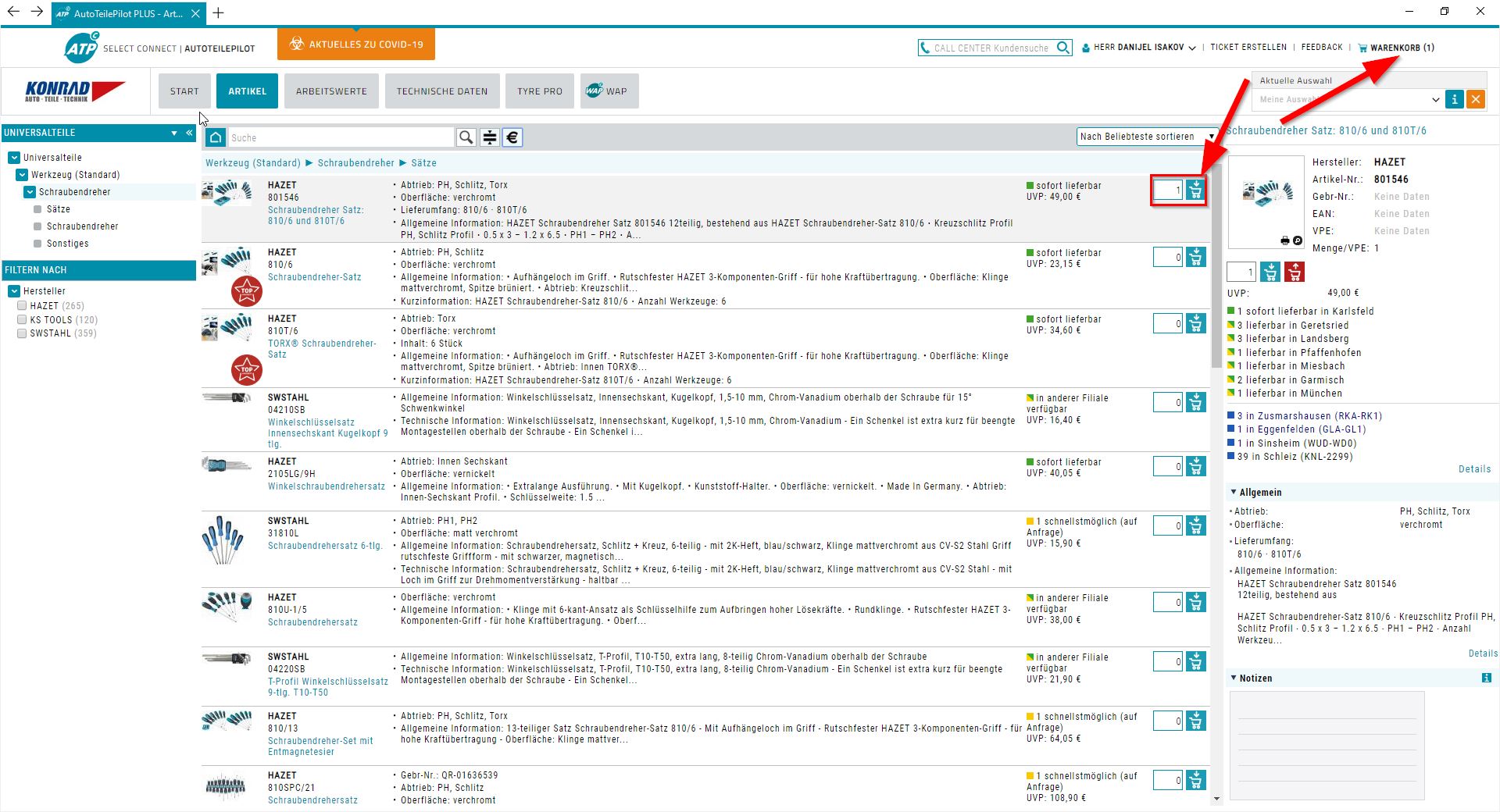This screenshot has width=1500, height=812.
Task: Click the search icon in Call Center Kundensuche
Action: pyautogui.click(x=1062, y=48)
